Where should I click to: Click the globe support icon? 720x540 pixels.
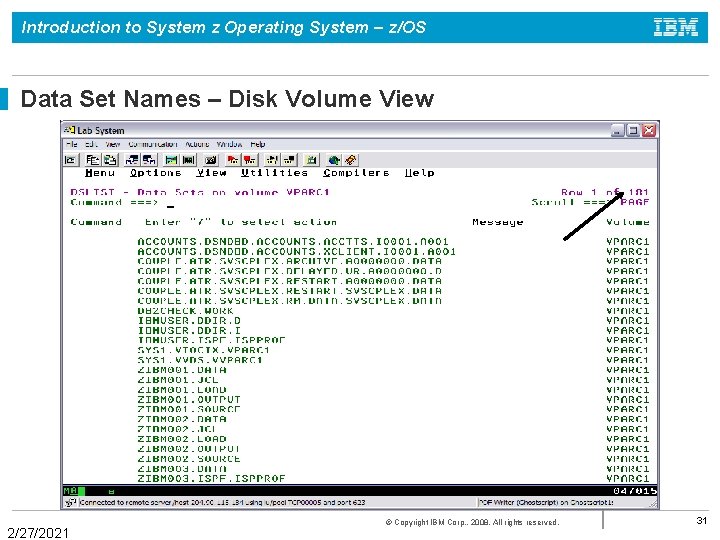click(334, 160)
